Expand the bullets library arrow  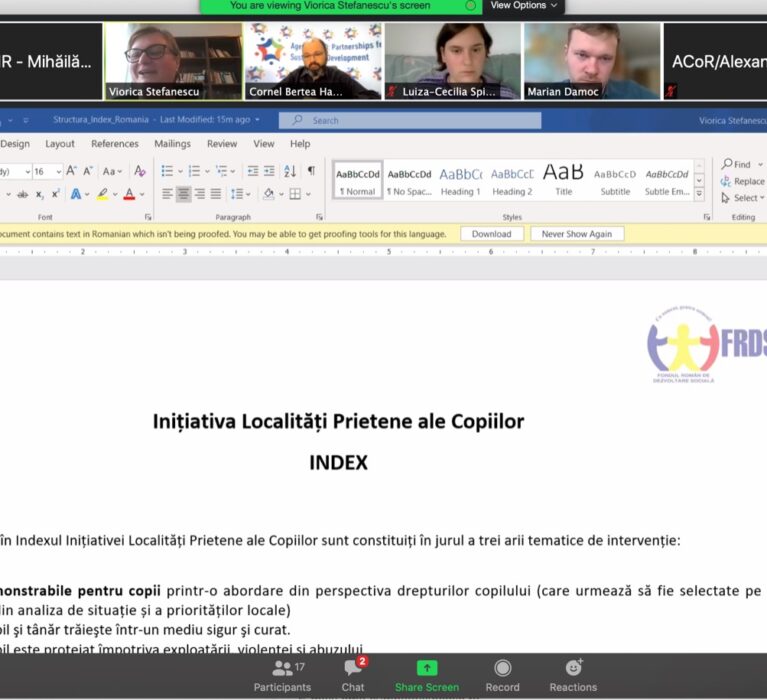click(180, 171)
